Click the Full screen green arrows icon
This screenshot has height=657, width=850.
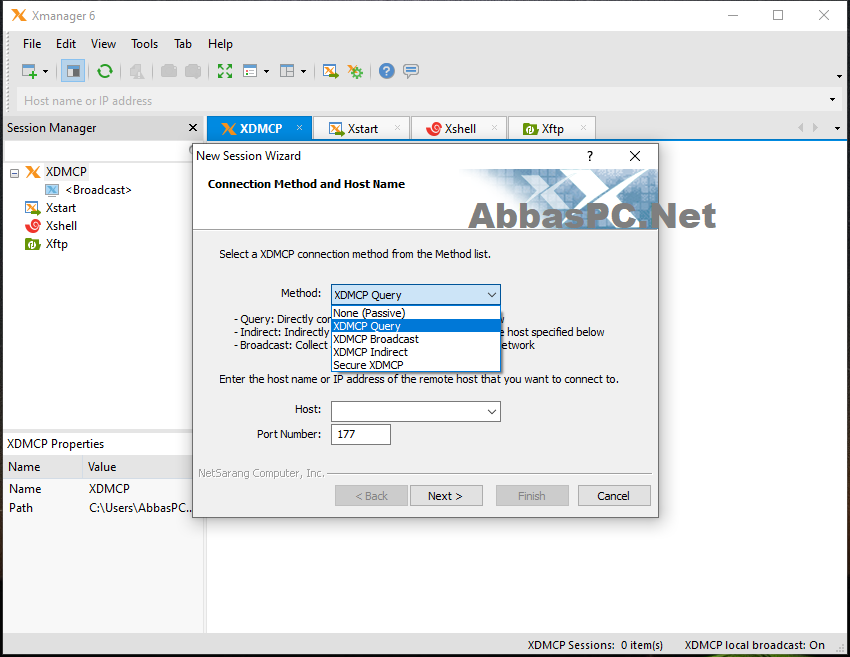[x=225, y=71]
